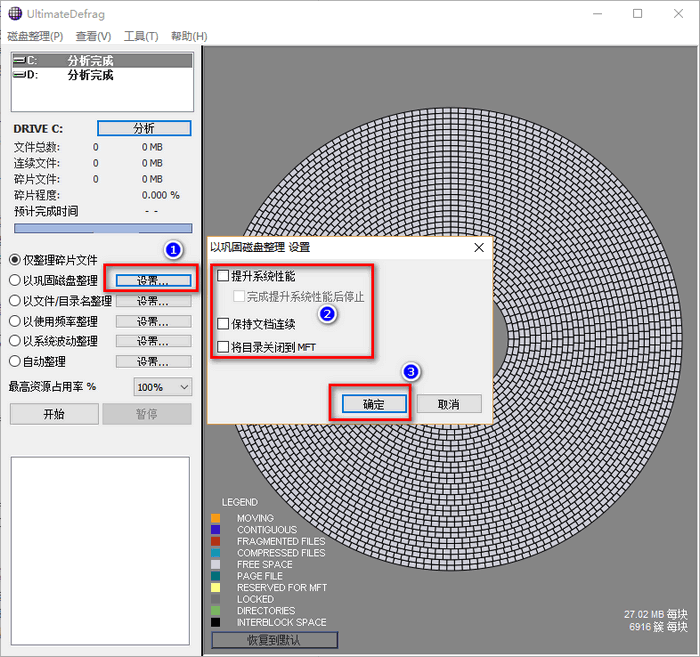This screenshot has height=657, width=700.
Task: Open 设置 for 以系统波动整理
Action: (x=154, y=341)
